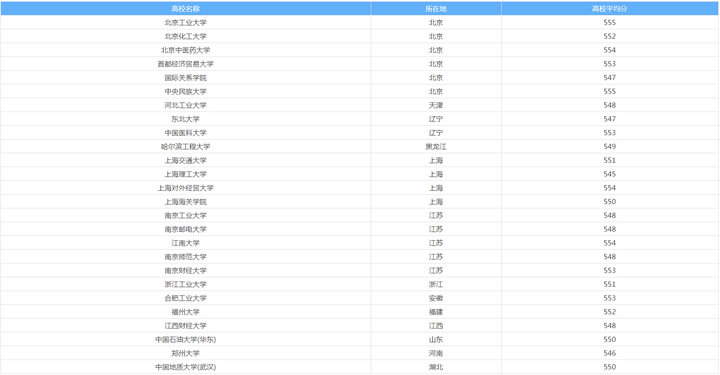Click 黑龙江 location in 哈尔滨工程大学 row
The width and height of the screenshot is (720, 375).
click(436, 146)
